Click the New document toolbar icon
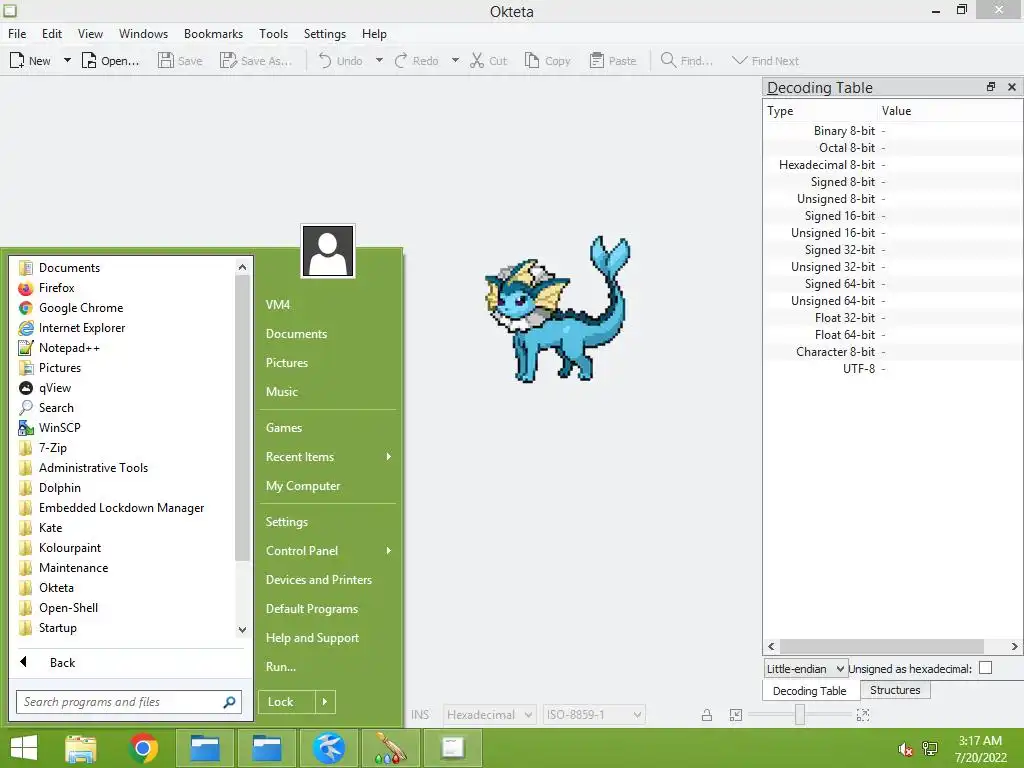 17,61
